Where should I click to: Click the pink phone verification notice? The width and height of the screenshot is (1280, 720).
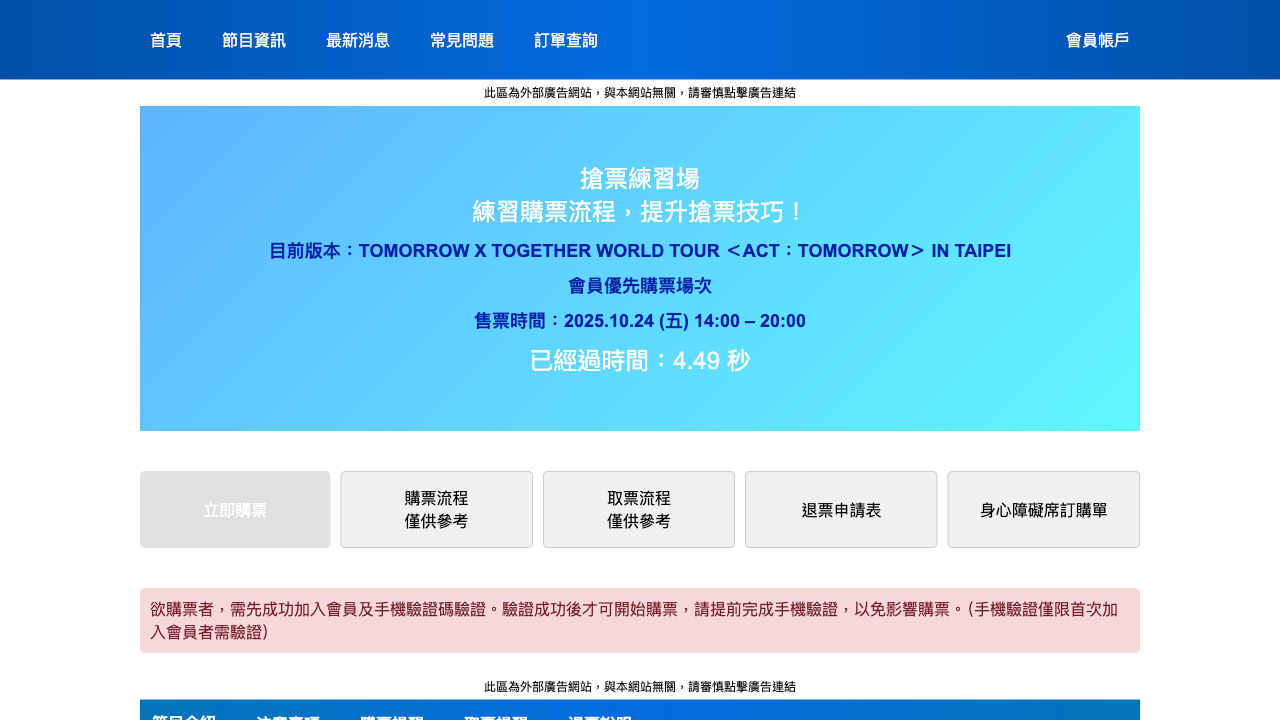(640, 620)
